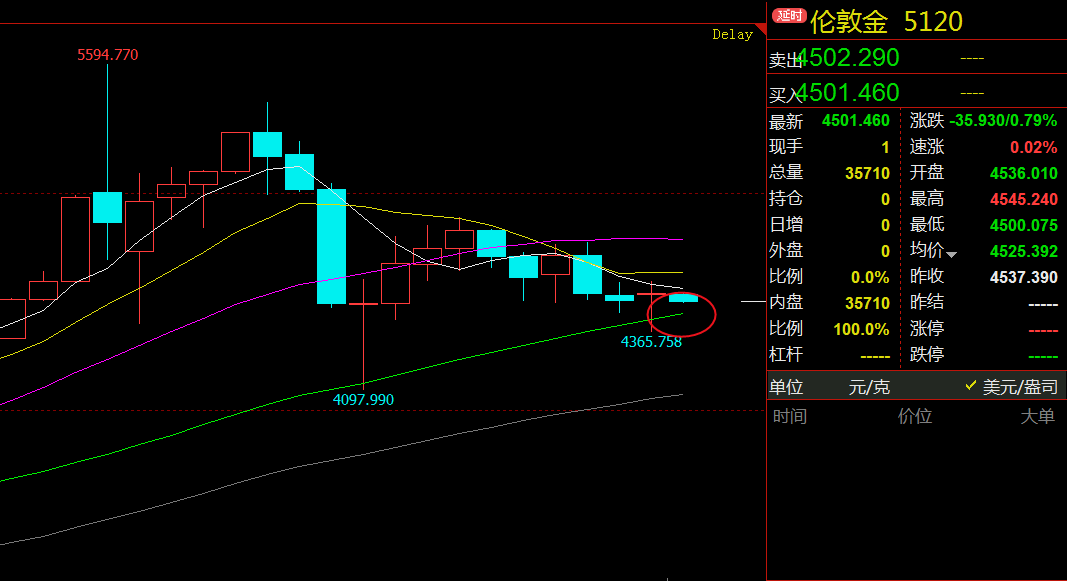Click the 伦敦金 instrument title
The height and width of the screenshot is (581, 1067).
pyautogui.click(x=849, y=22)
